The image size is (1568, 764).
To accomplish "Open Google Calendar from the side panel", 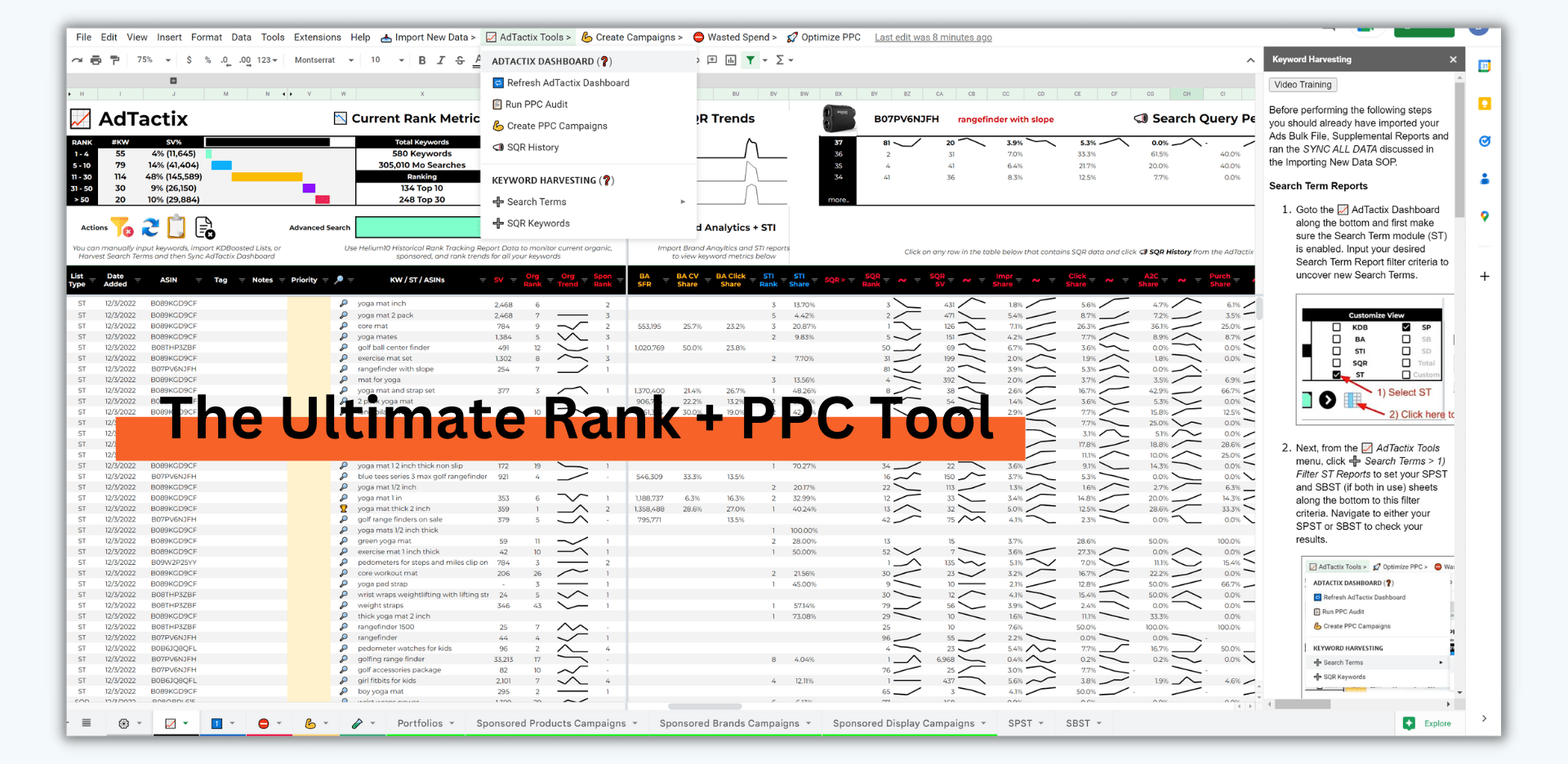I will tap(1485, 66).
